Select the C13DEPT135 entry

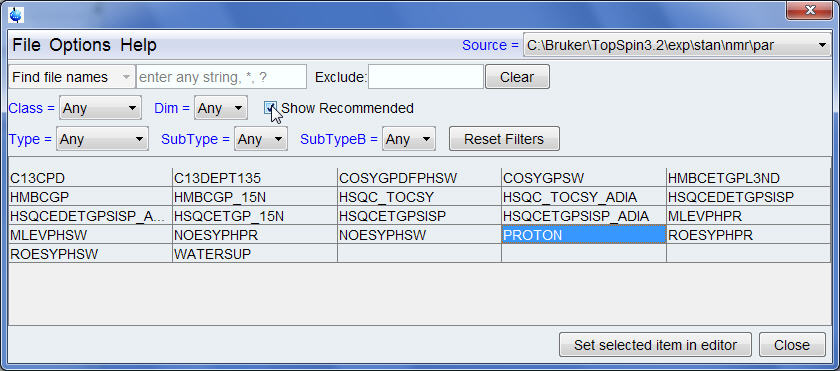click(255, 178)
